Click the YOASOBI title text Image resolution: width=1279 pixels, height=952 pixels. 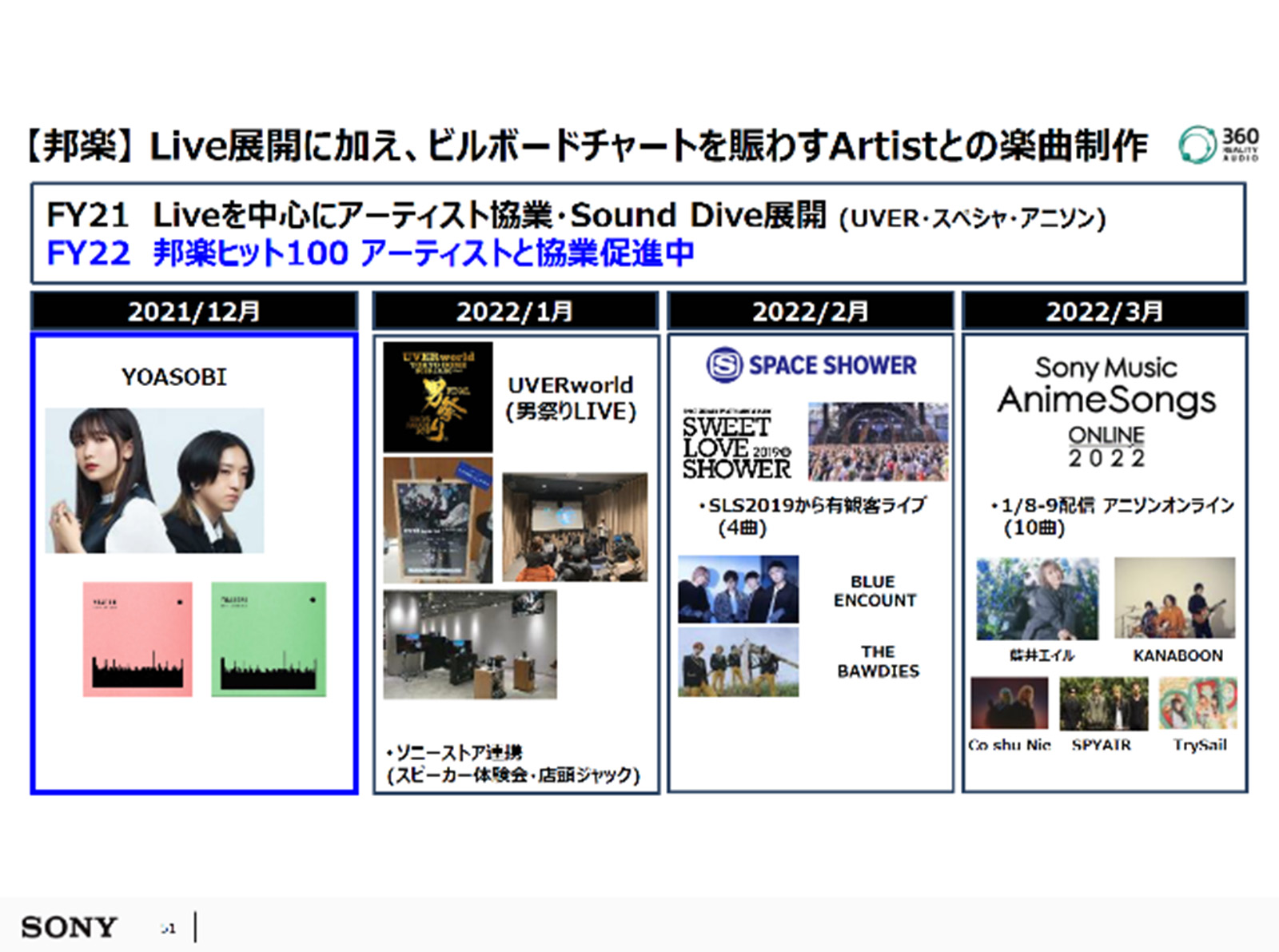(174, 376)
